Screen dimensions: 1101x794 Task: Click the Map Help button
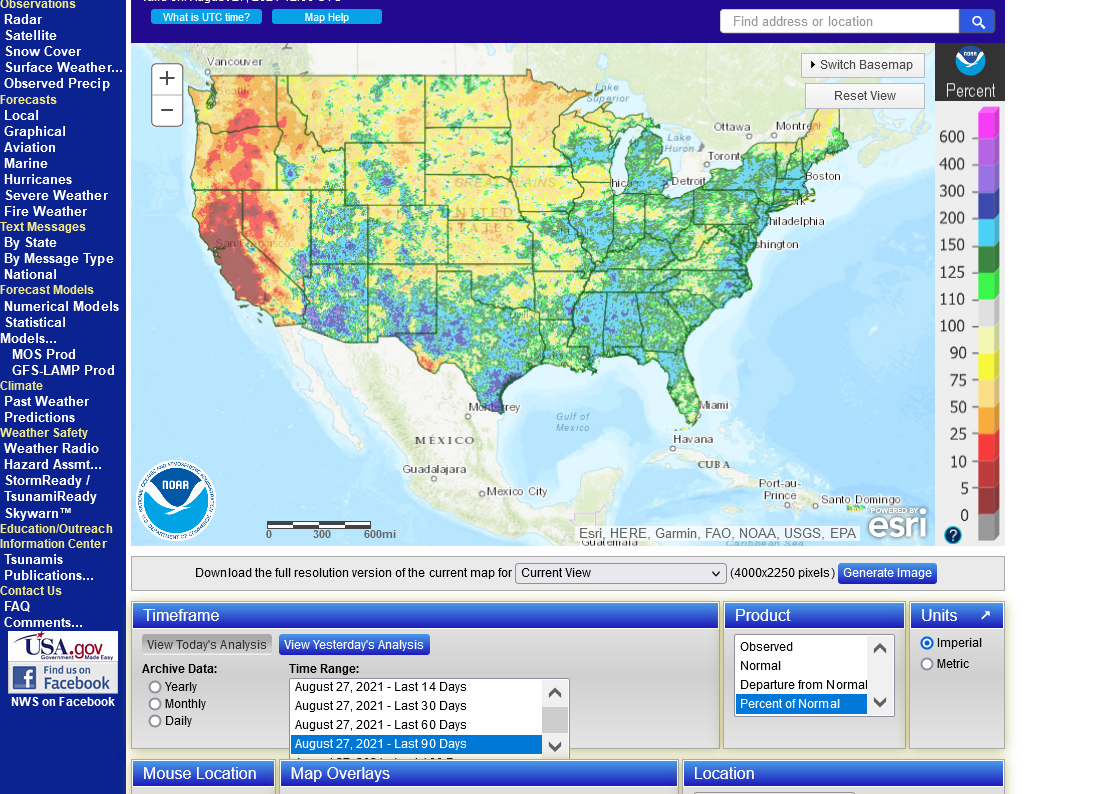pyautogui.click(x=327, y=17)
